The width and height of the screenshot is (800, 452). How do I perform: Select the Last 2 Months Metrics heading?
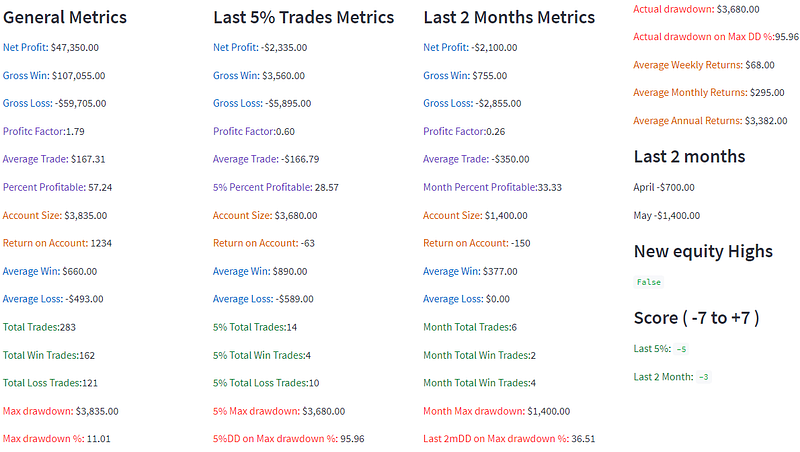(509, 17)
